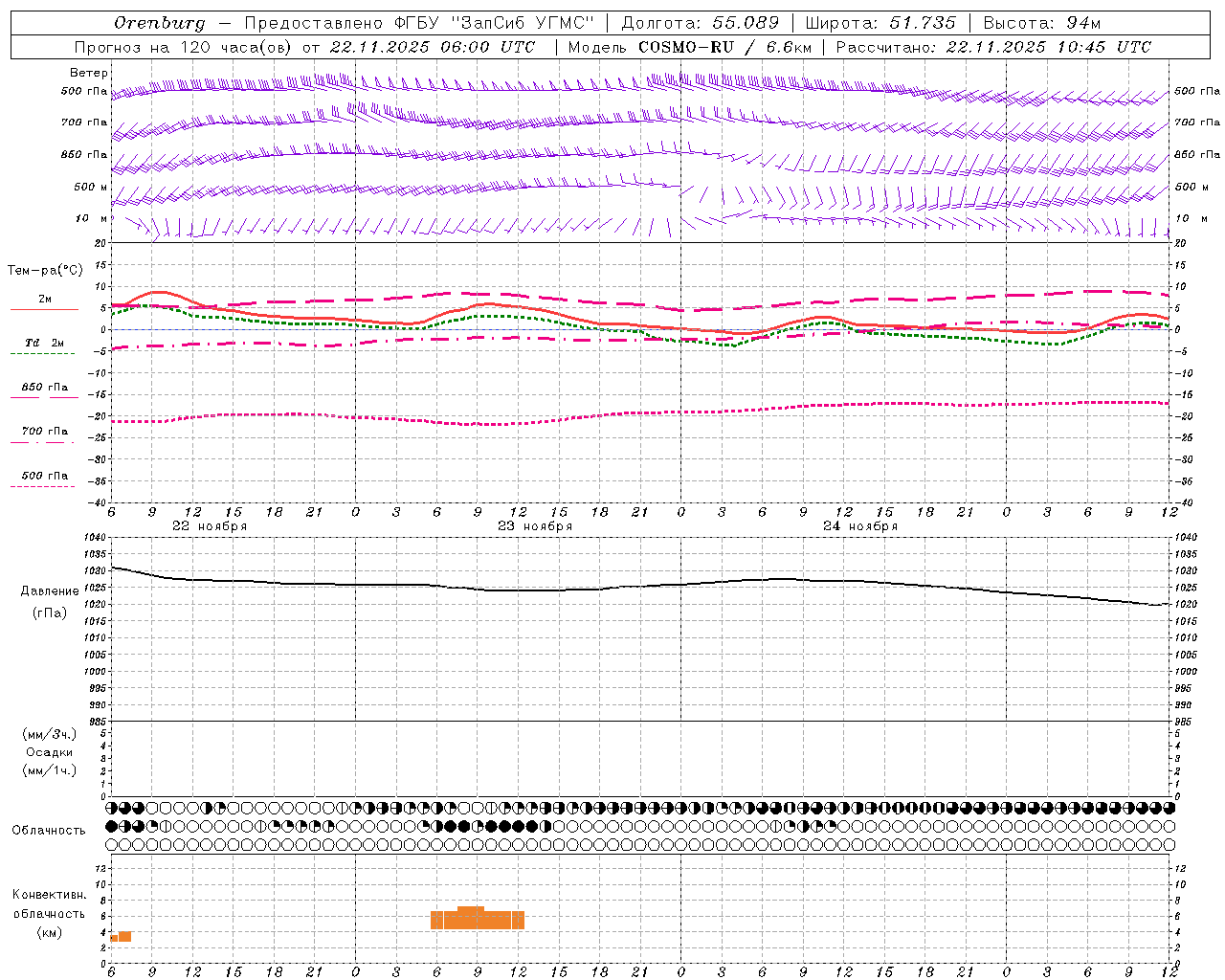The image size is (1225, 980).
Task: Click the 'Высота: 94м' header field
Action: click(1042, 23)
